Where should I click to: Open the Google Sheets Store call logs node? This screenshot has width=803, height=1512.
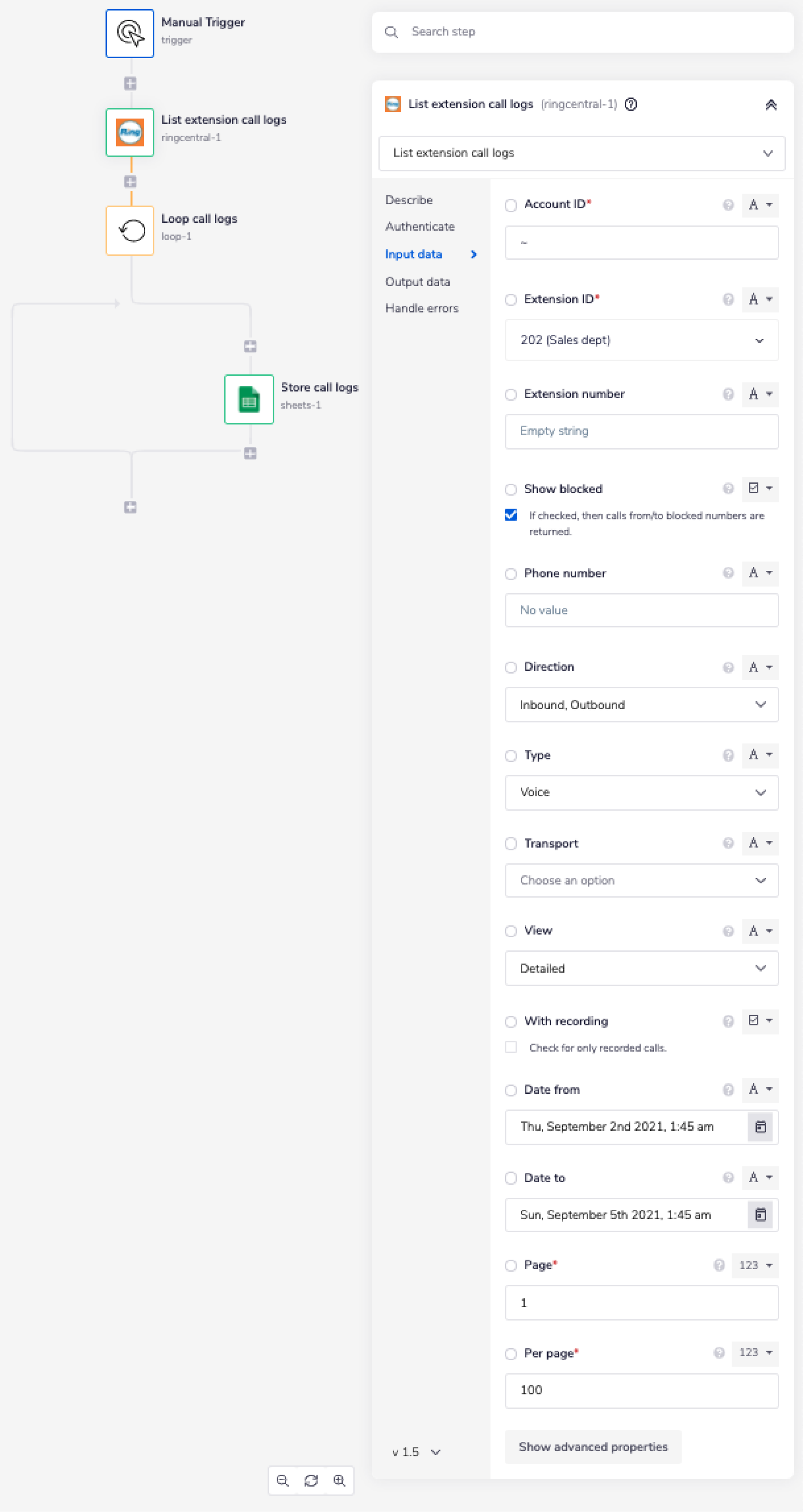[249, 400]
